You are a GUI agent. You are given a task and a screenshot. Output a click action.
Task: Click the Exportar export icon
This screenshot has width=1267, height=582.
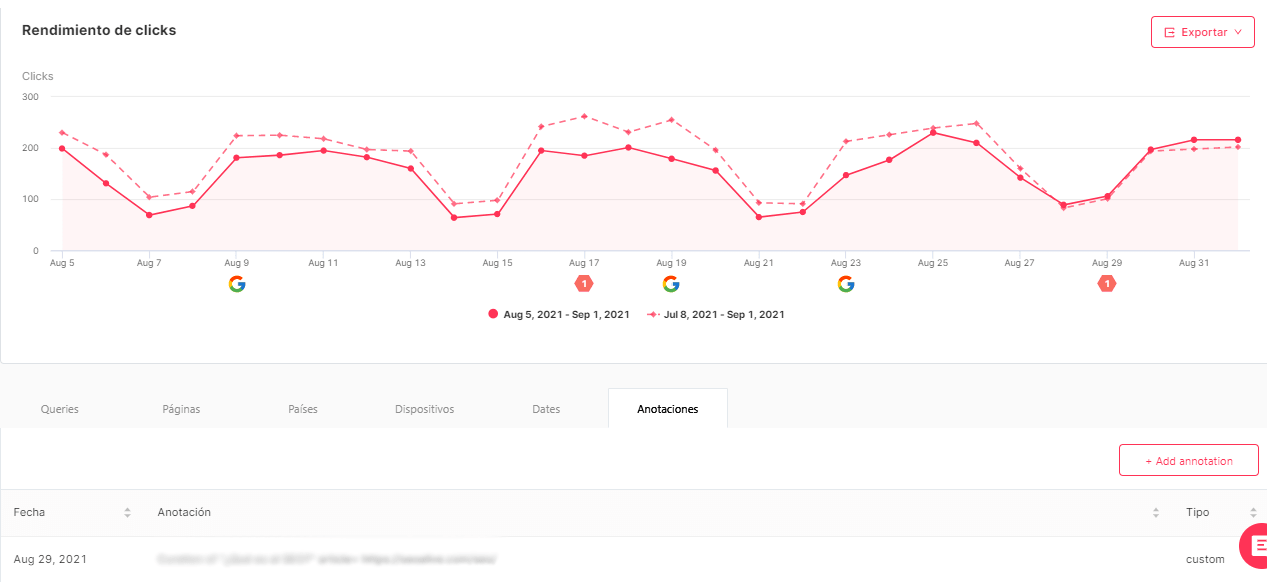click(x=1171, y=31)
